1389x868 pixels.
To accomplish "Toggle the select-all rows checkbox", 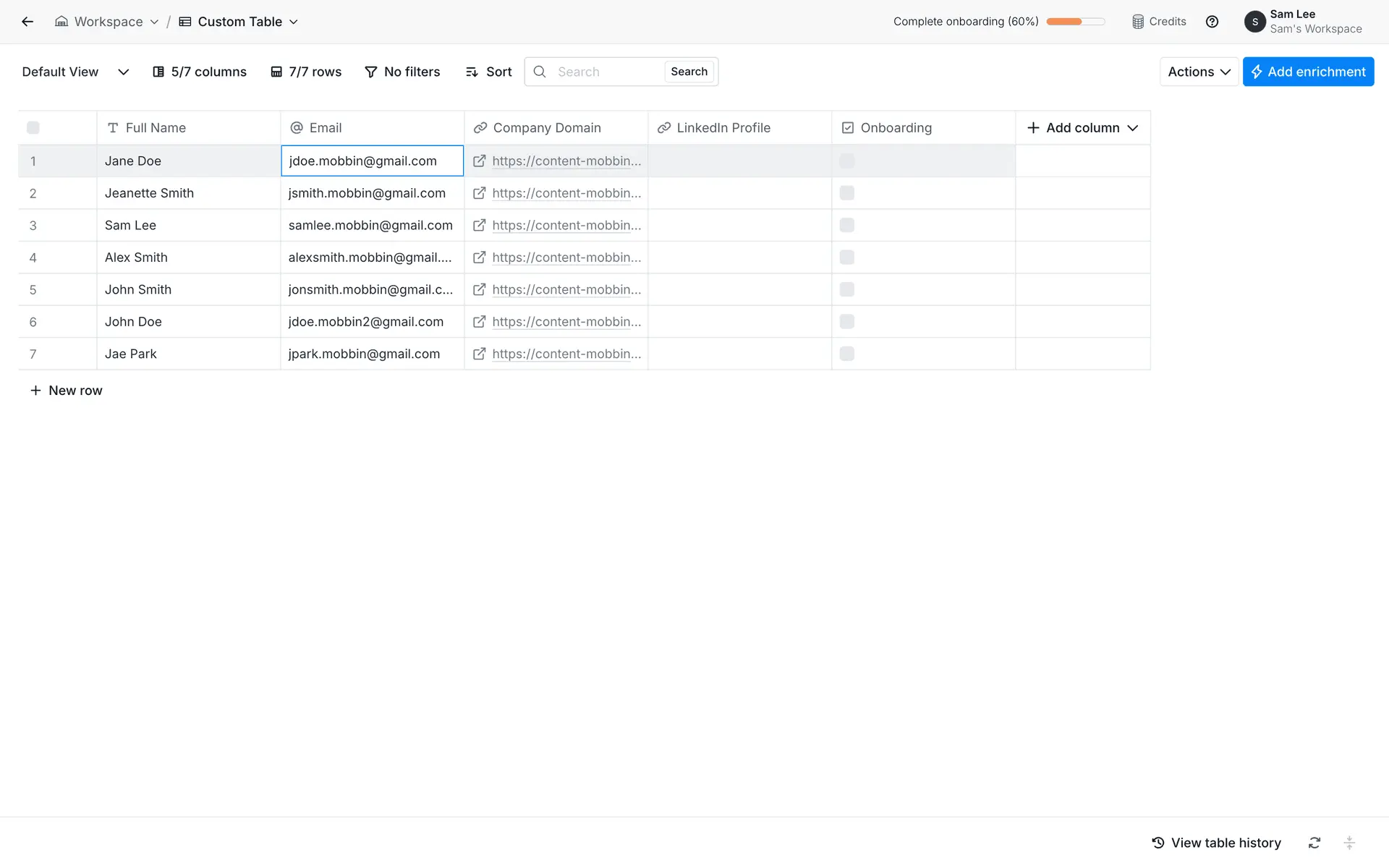I will (33, 128).
